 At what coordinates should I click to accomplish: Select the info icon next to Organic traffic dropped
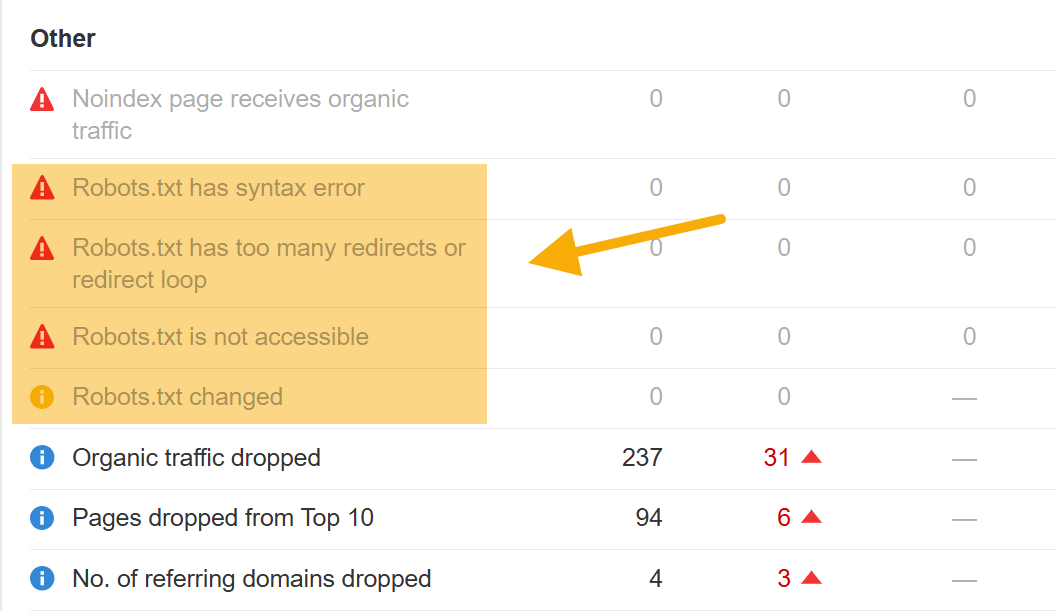(41, 457)
